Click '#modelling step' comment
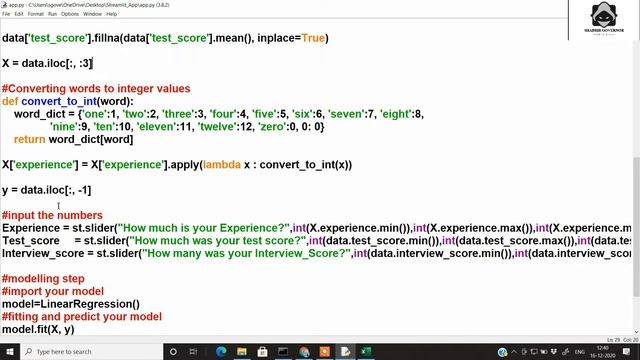 click(43, 278)
